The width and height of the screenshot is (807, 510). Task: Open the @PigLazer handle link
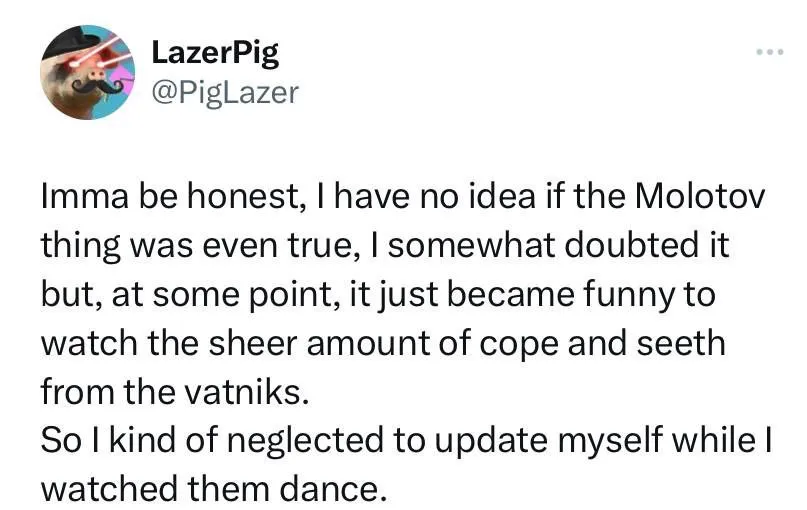[224, 94]
